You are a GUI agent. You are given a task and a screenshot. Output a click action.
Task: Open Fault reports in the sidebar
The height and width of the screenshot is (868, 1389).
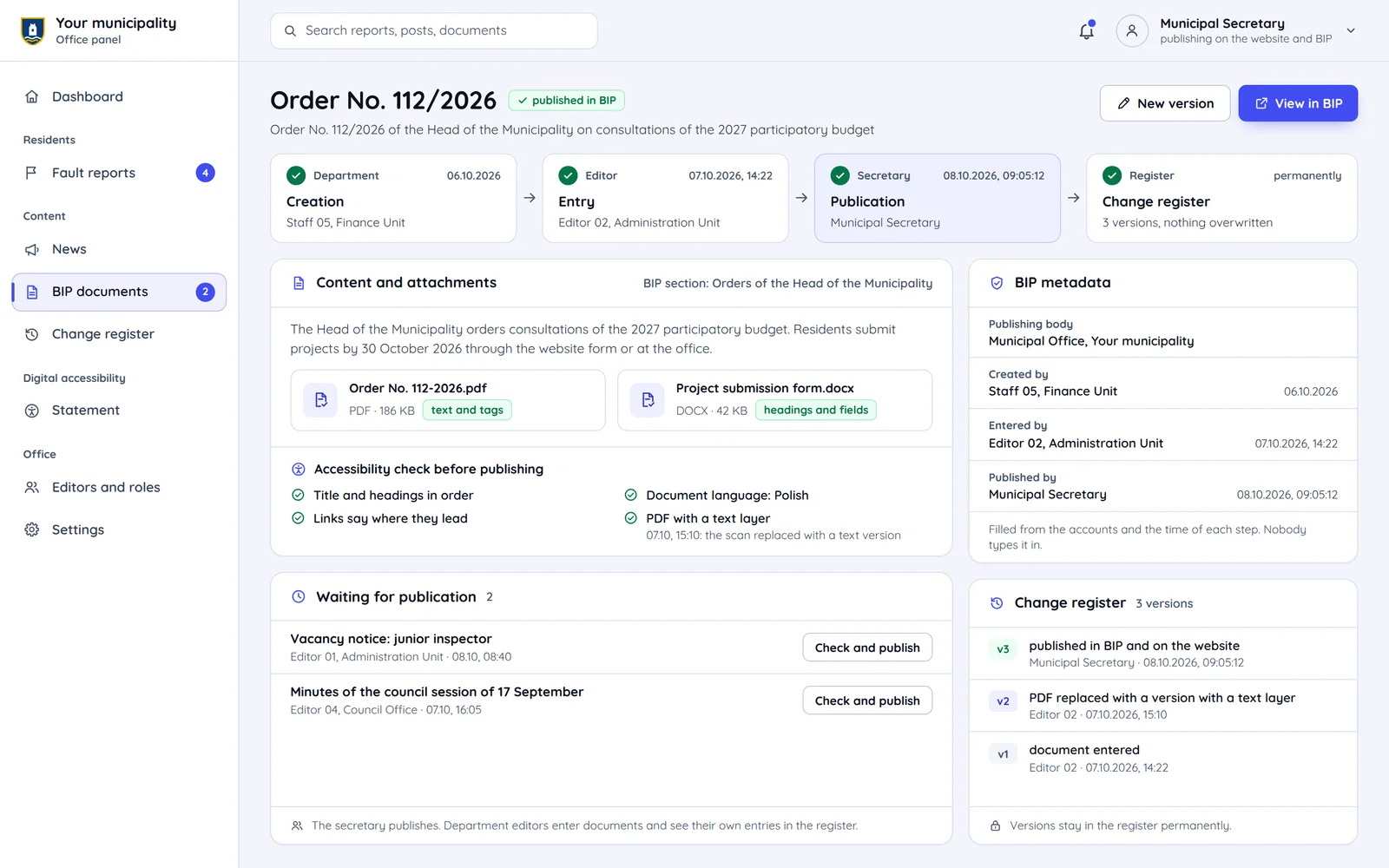click(x=119, y=173)
